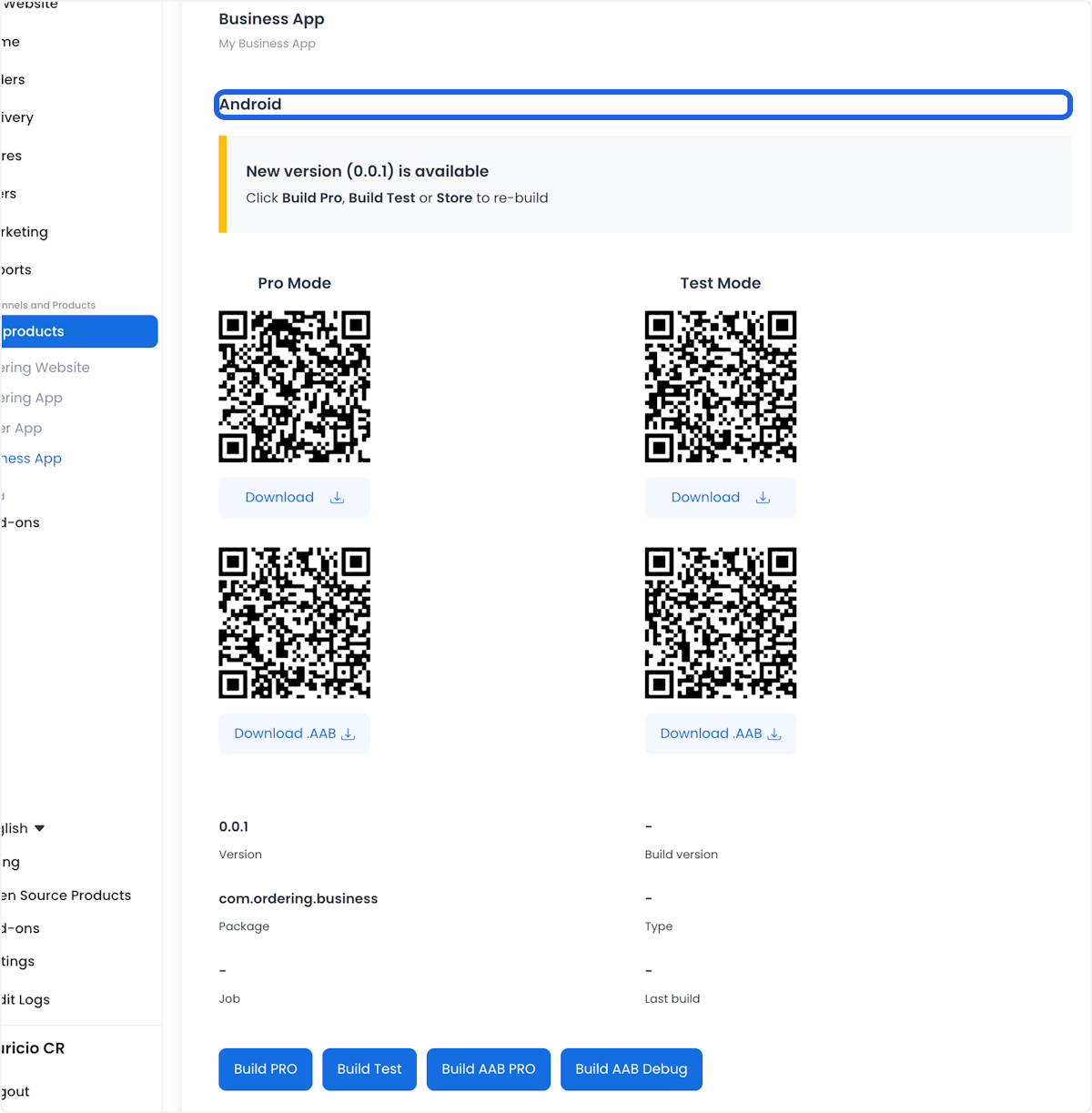The height and width of the screenshot is (1113, 1092).
Task: Download the Test Mode .AAB file
Action: (x=721, y=734)
